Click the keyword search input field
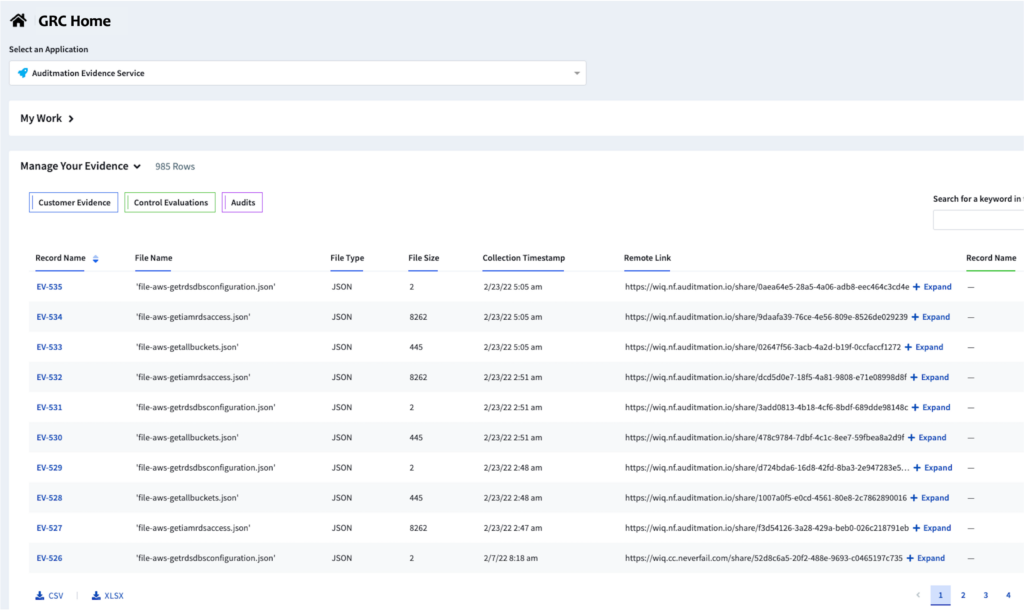The width and height of the screenshot is (1024, 610). tap(978, 220)
